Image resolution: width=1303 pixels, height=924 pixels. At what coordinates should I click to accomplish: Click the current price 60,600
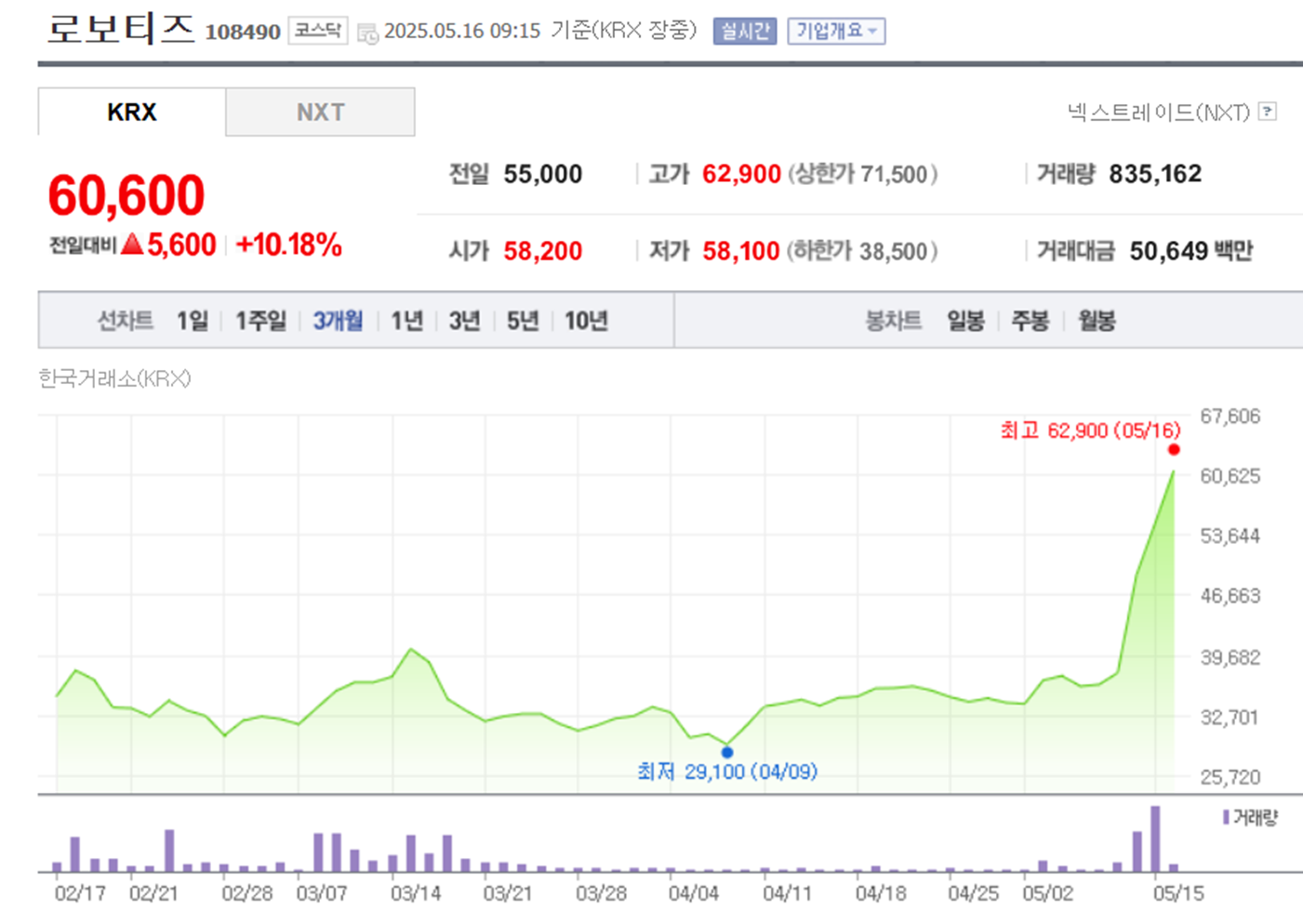tap(126, 195)
